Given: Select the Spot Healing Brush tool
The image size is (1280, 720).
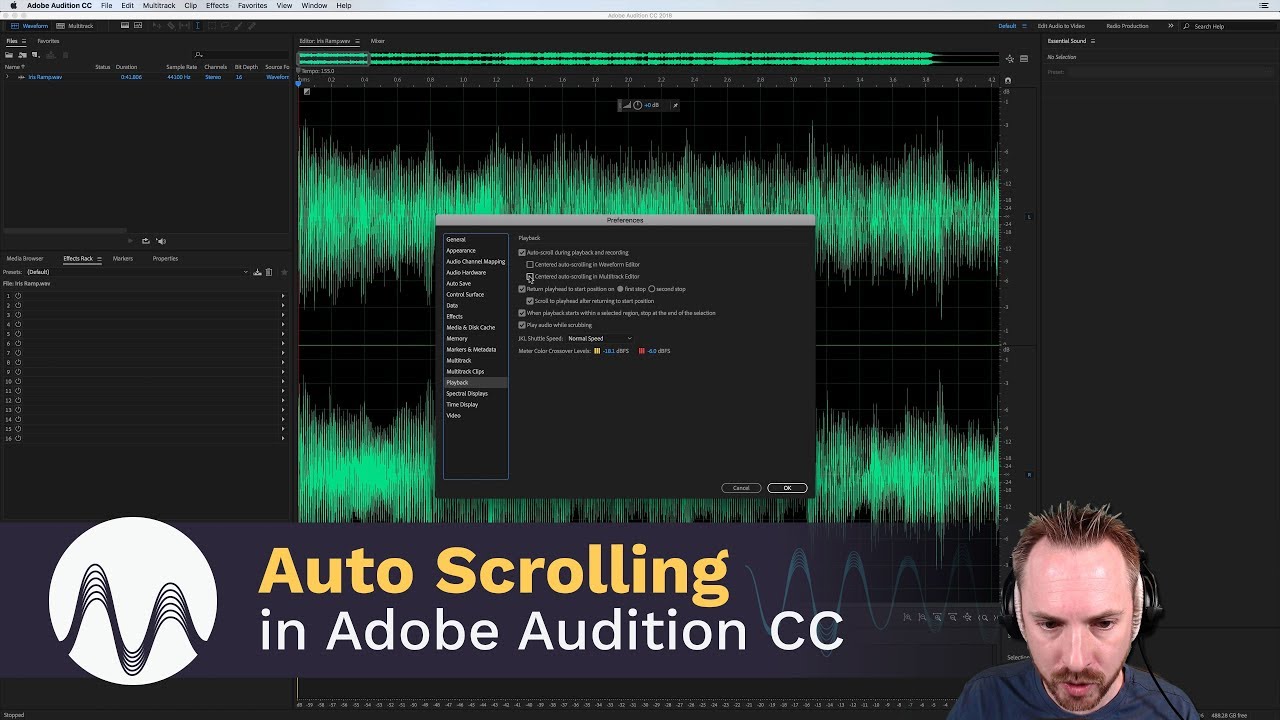Looking at the screenshot, I should click(251, 26).
